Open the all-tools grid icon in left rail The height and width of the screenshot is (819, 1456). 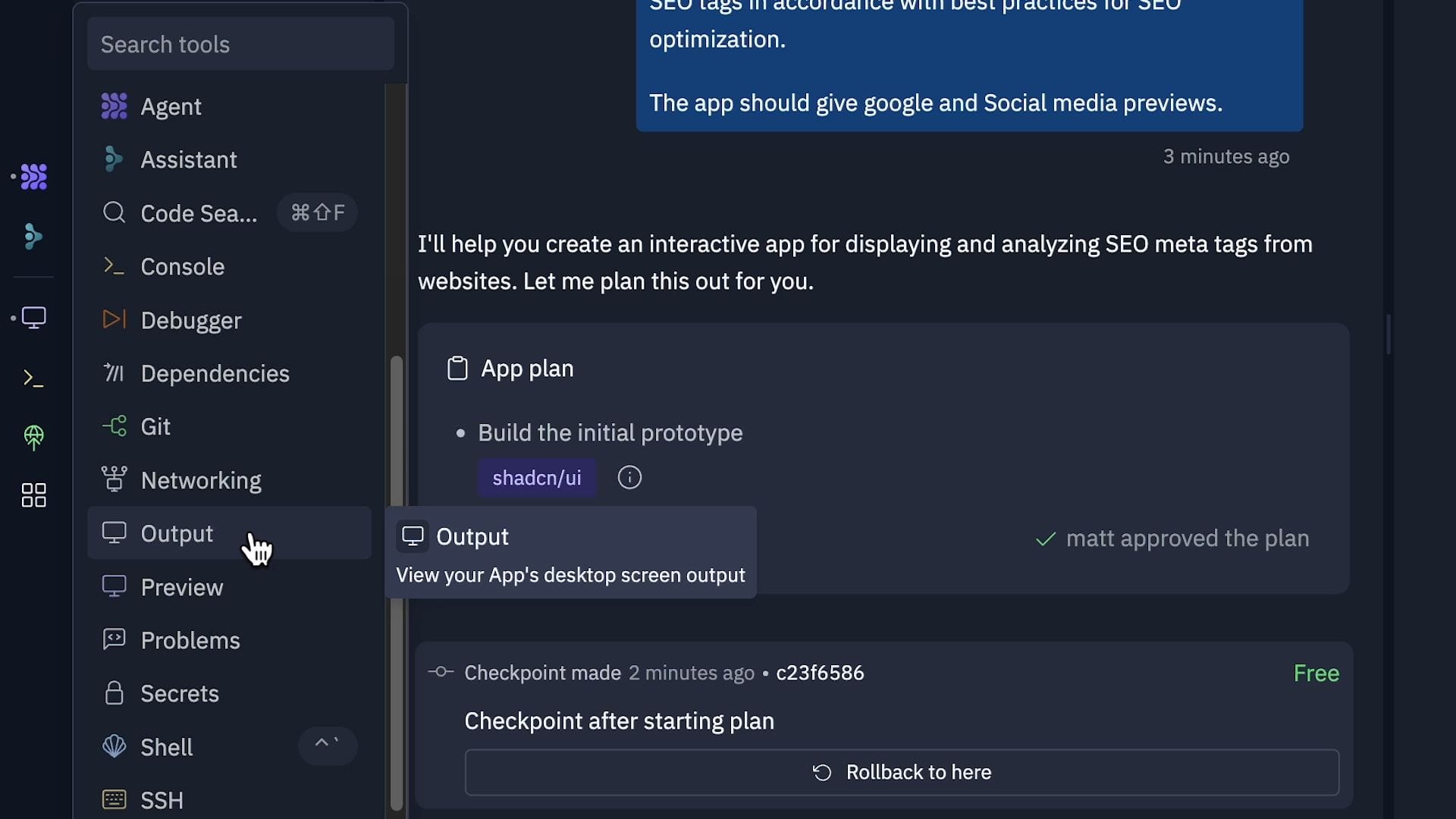pos(33,495)
